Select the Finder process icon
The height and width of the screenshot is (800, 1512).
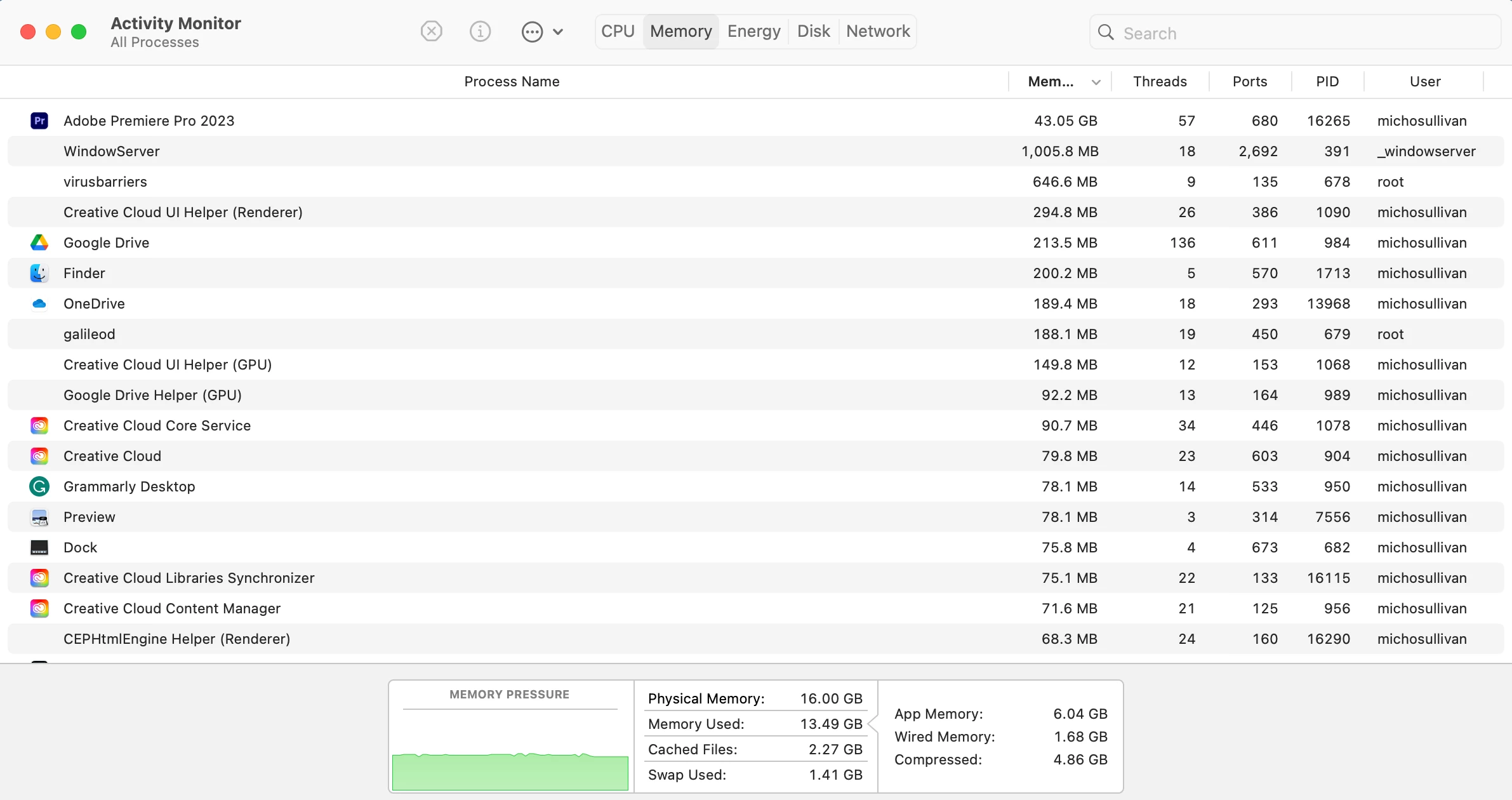point(39,273)
